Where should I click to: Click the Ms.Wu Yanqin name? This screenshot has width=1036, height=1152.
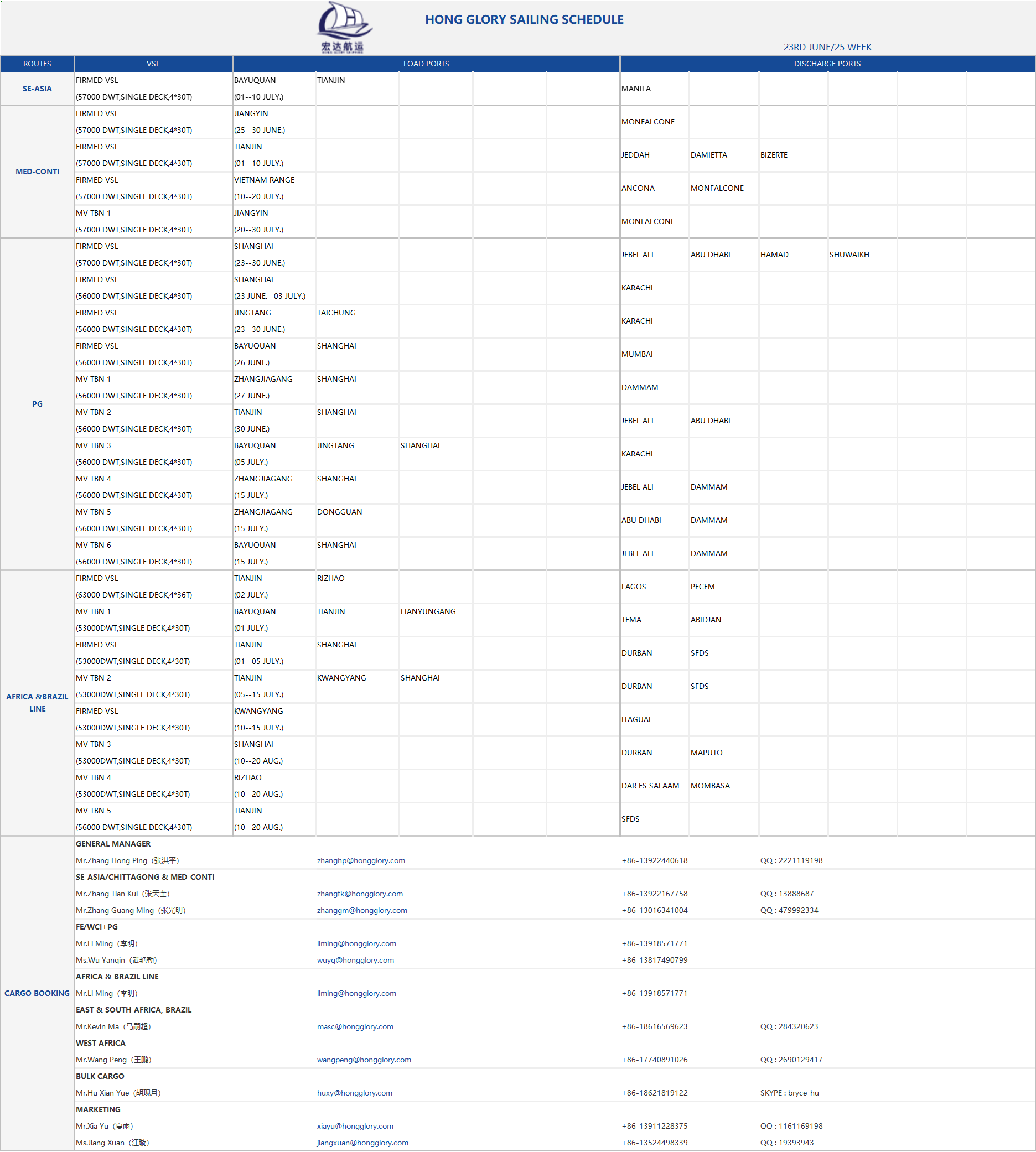tap(116, 960)
